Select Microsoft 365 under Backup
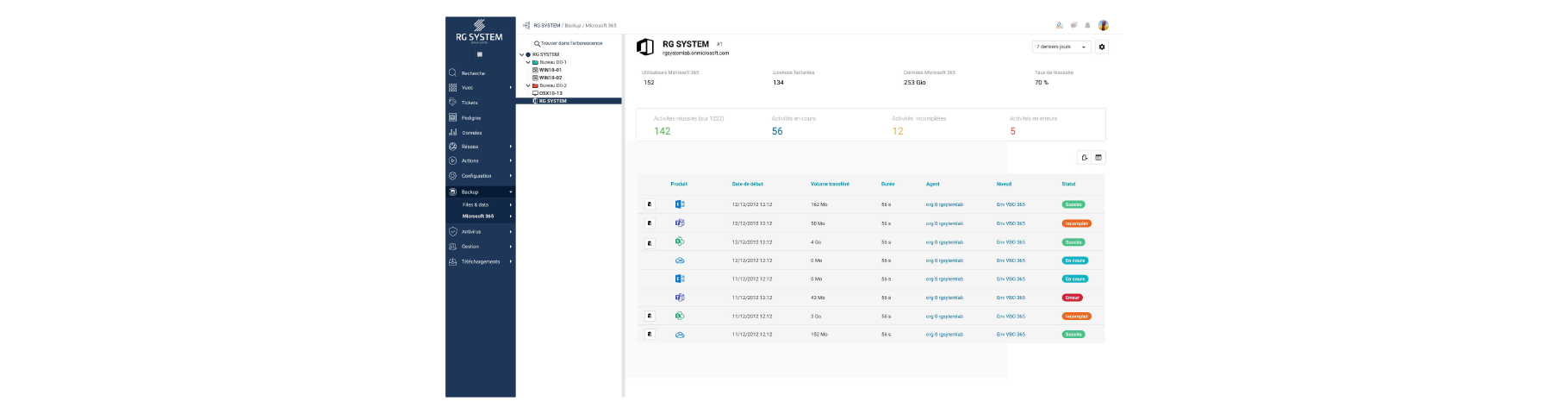Screen dimensions: 1568x414 click(478, 216)
